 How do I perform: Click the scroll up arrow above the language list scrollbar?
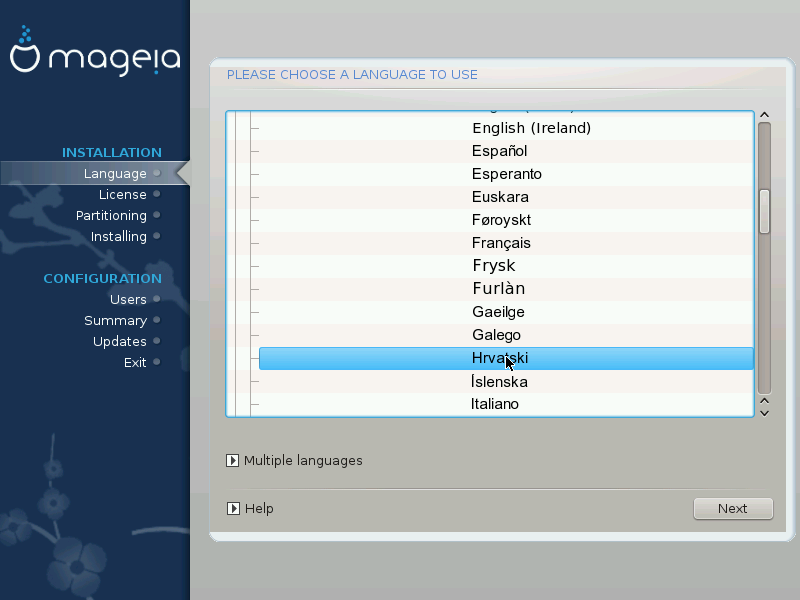coord(764,115)
